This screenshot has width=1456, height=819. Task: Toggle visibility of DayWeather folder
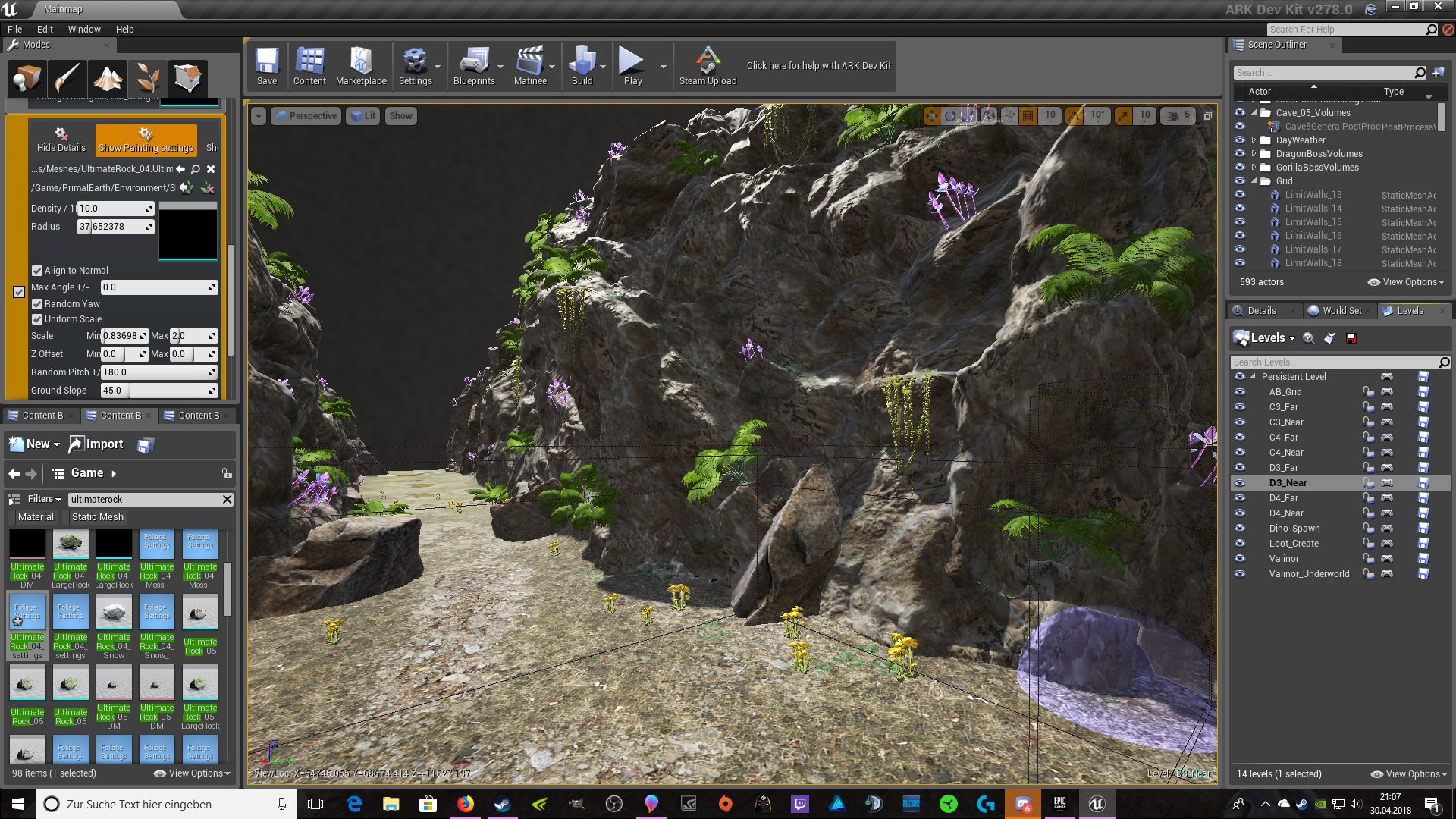pos(1240,140)
